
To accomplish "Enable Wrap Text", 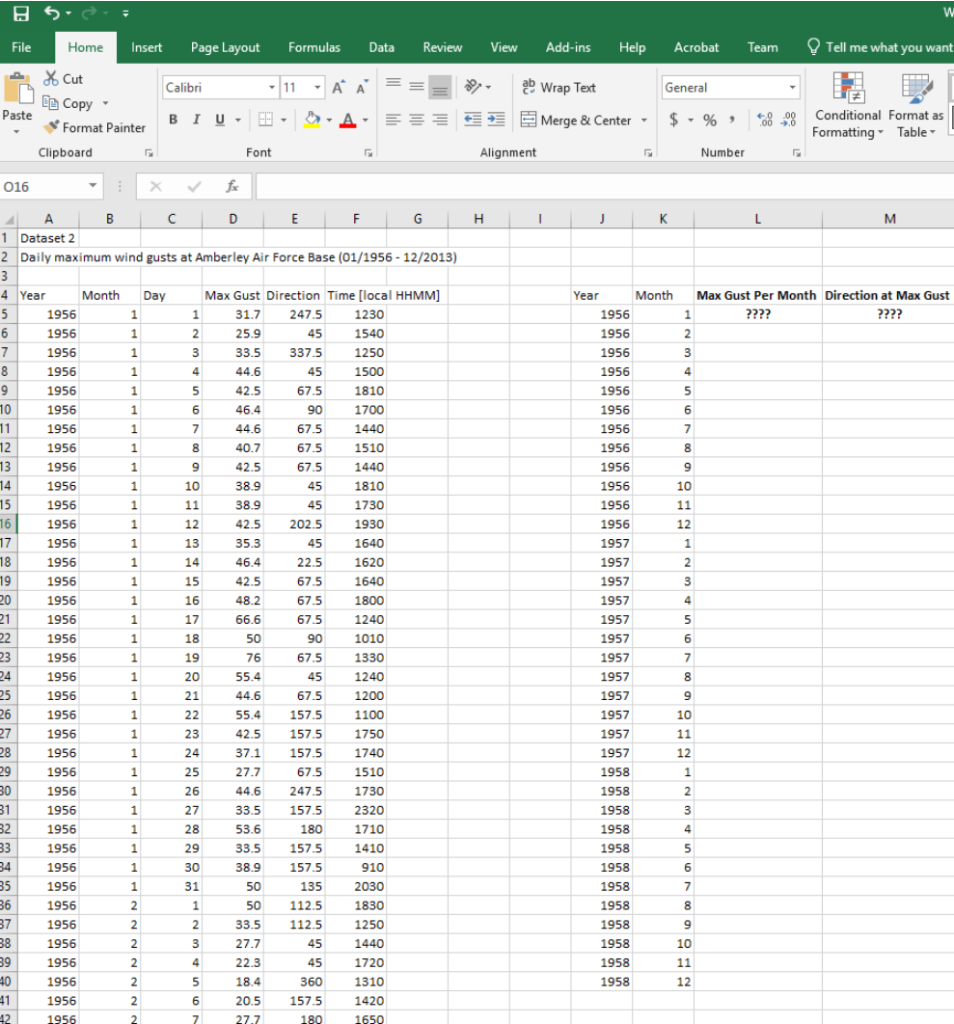I will [559, 87].
